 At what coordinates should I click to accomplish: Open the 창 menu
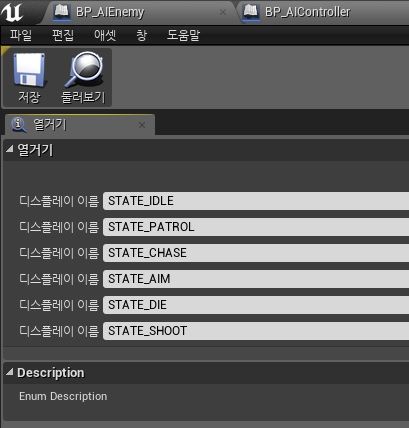(141, 35)
